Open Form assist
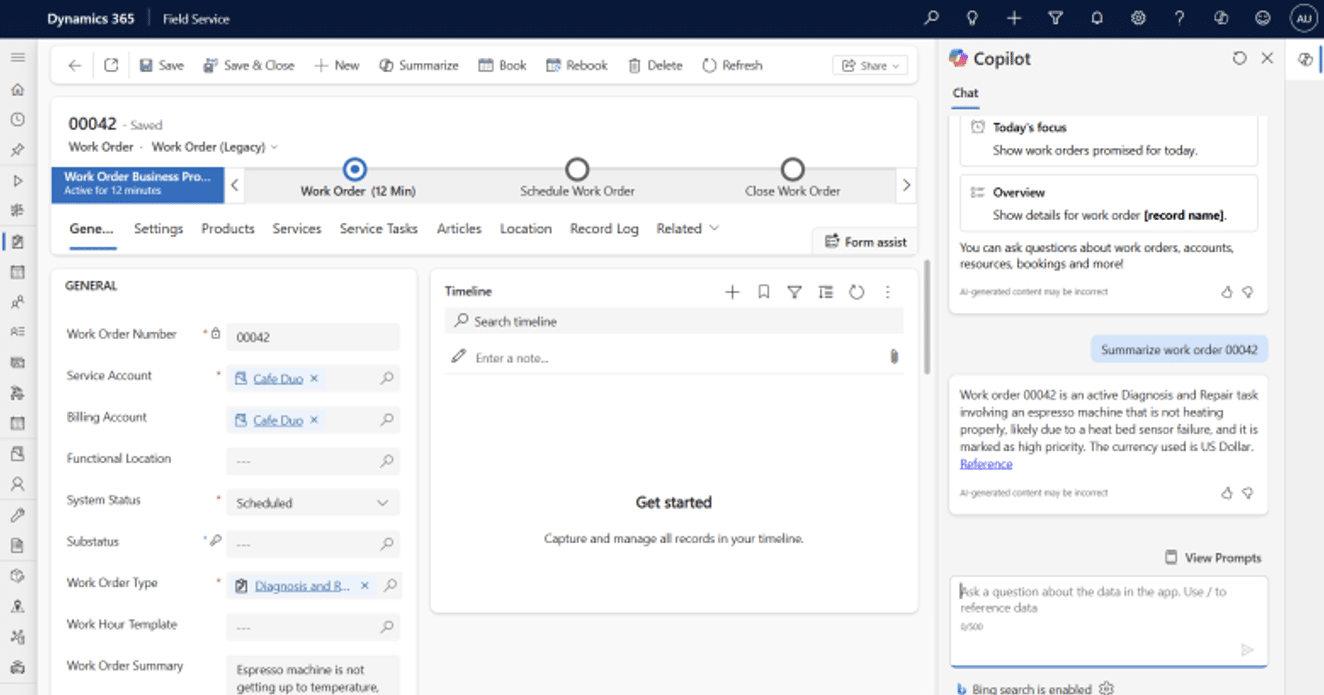This screenshot has height=695, width=1324. coord(865,242)
